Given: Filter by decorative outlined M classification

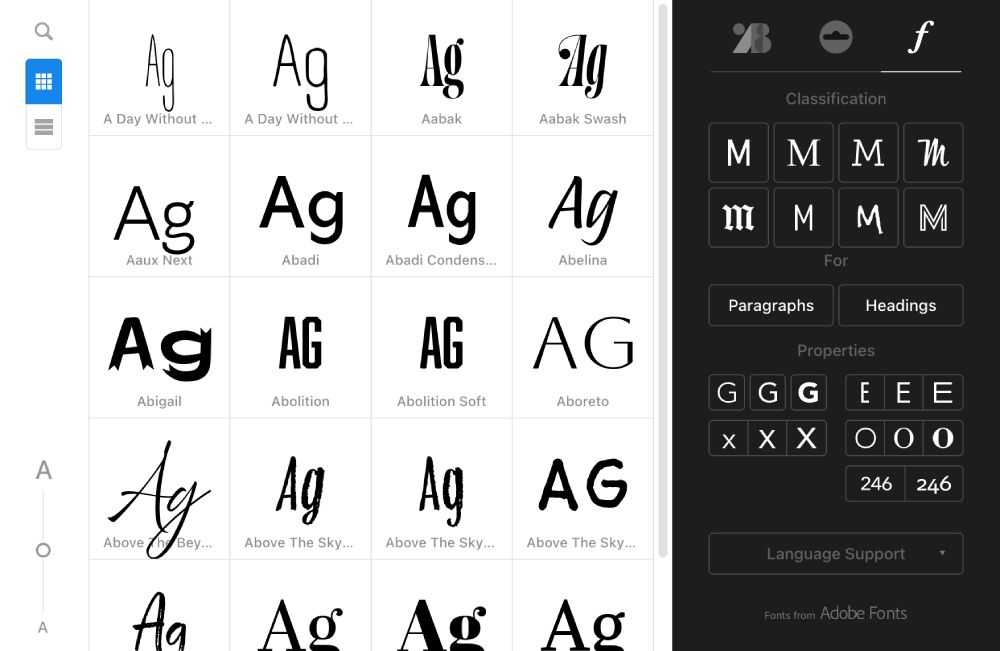Looking at the screenshot, I should pyautogui.click(x=933, y=217).
